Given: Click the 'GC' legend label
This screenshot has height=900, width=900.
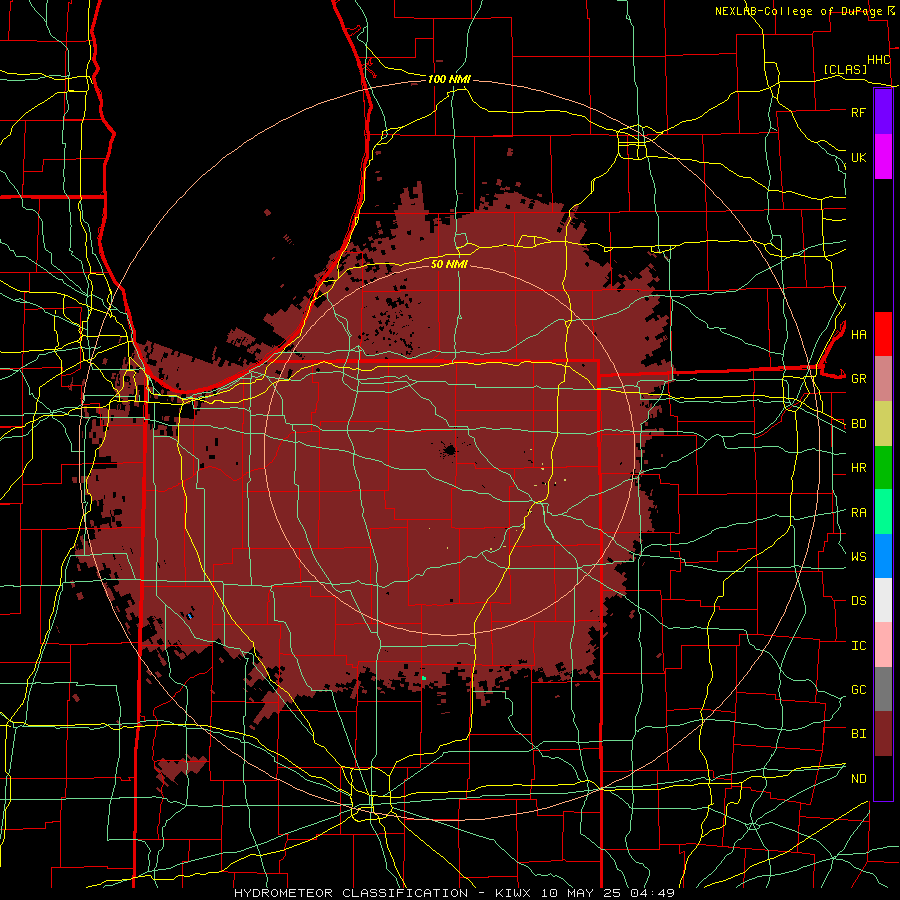Looking at the screenshot, I should (858, 689).
